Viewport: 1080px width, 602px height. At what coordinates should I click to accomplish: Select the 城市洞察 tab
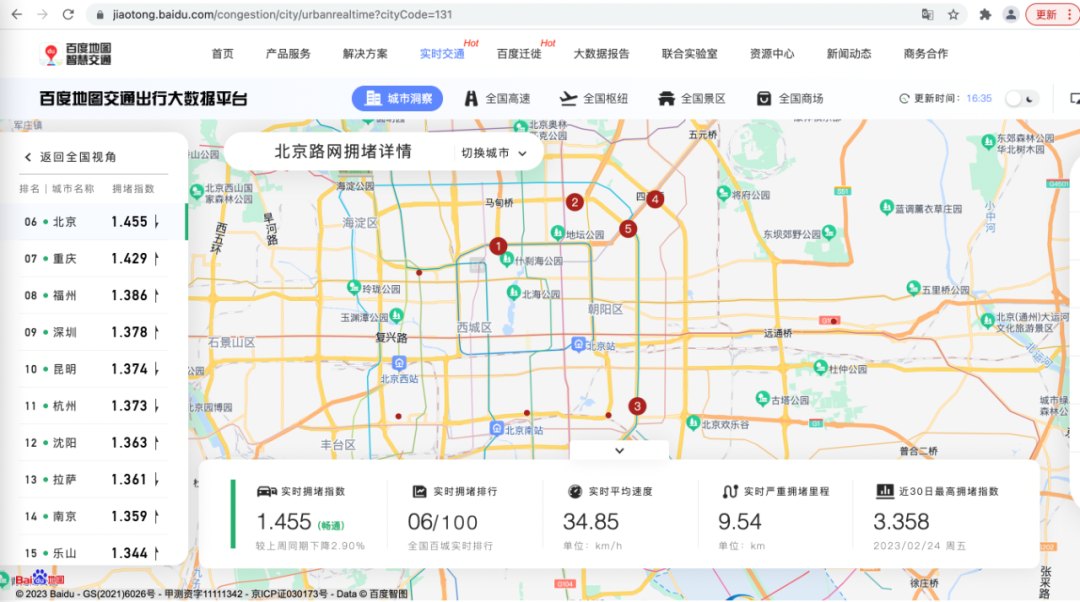click(x=397, y=98)
